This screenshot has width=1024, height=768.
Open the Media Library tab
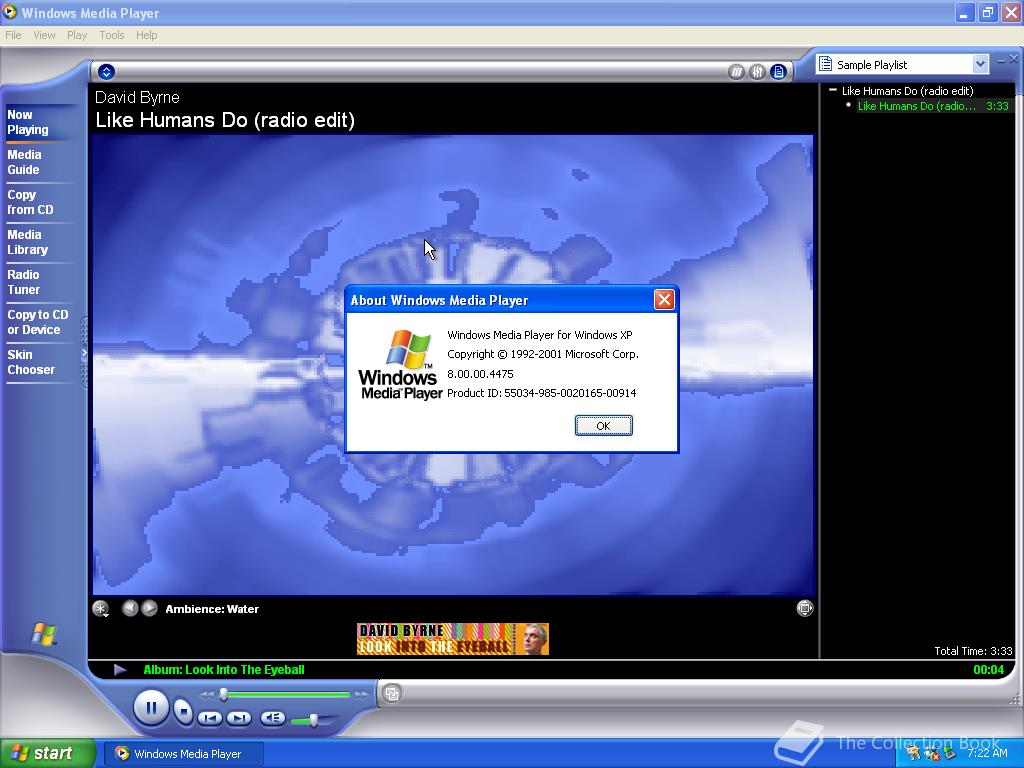pyautogui.click(x=27, y=242)
